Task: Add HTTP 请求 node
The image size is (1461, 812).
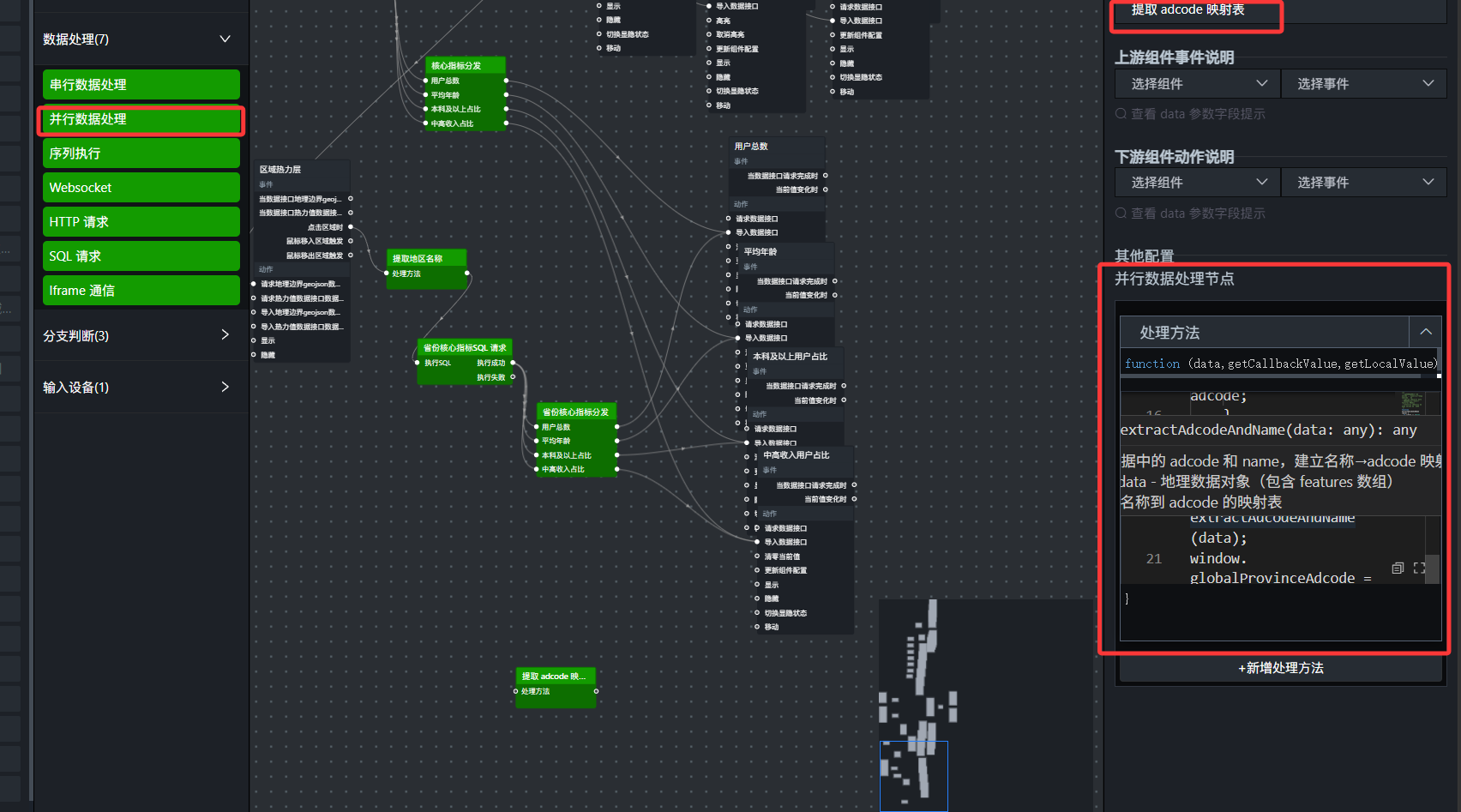Action: point(141,221)
